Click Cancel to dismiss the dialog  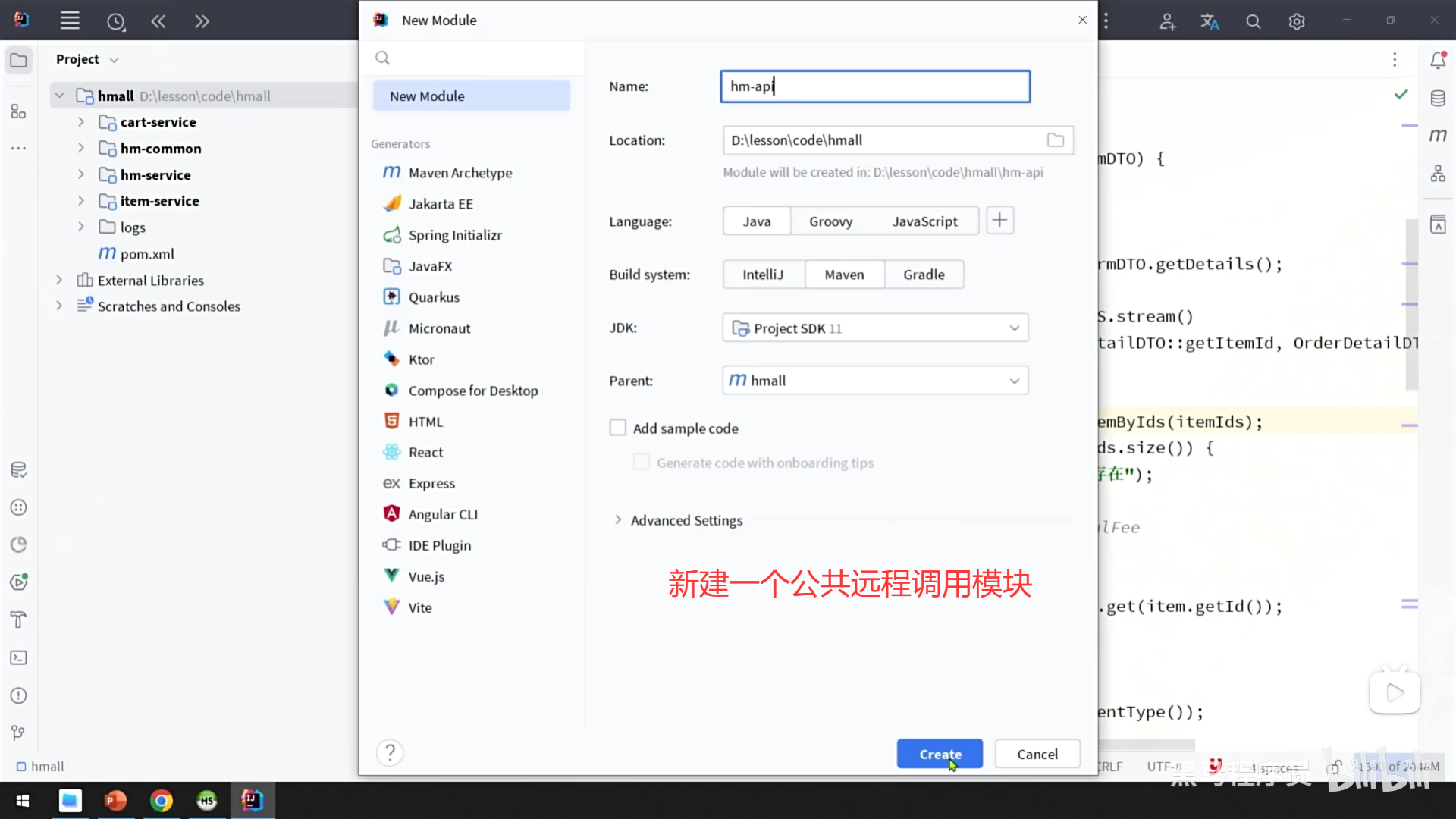point(1037,753)
